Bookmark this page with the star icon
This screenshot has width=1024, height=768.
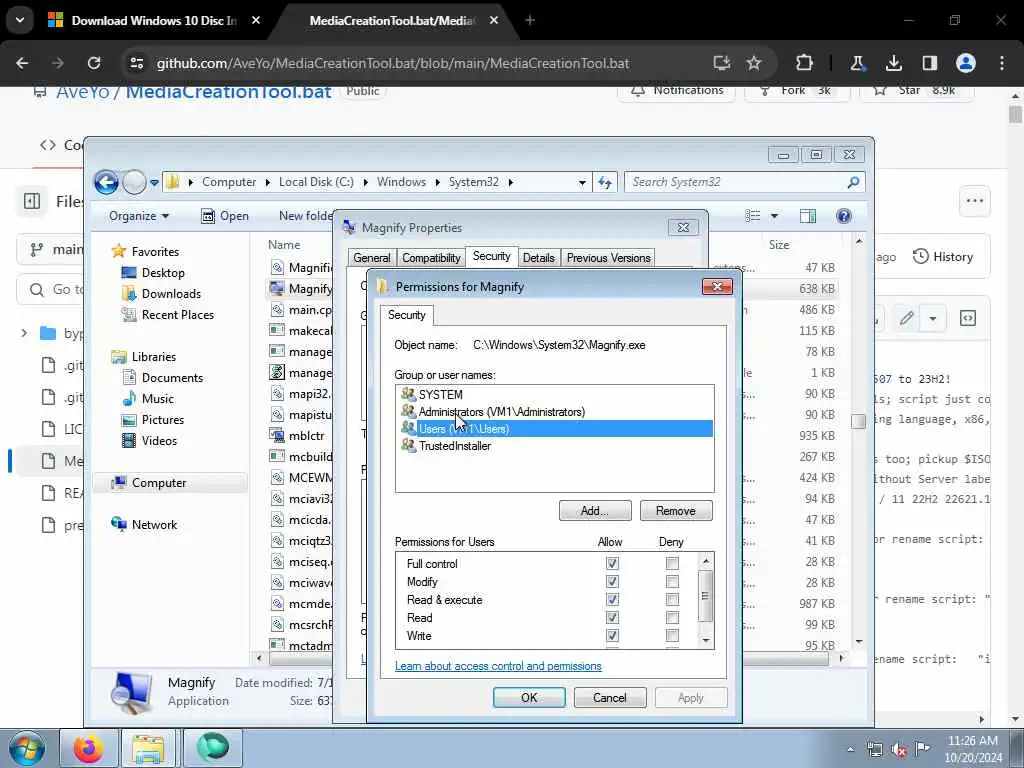(x=754, y=63)
